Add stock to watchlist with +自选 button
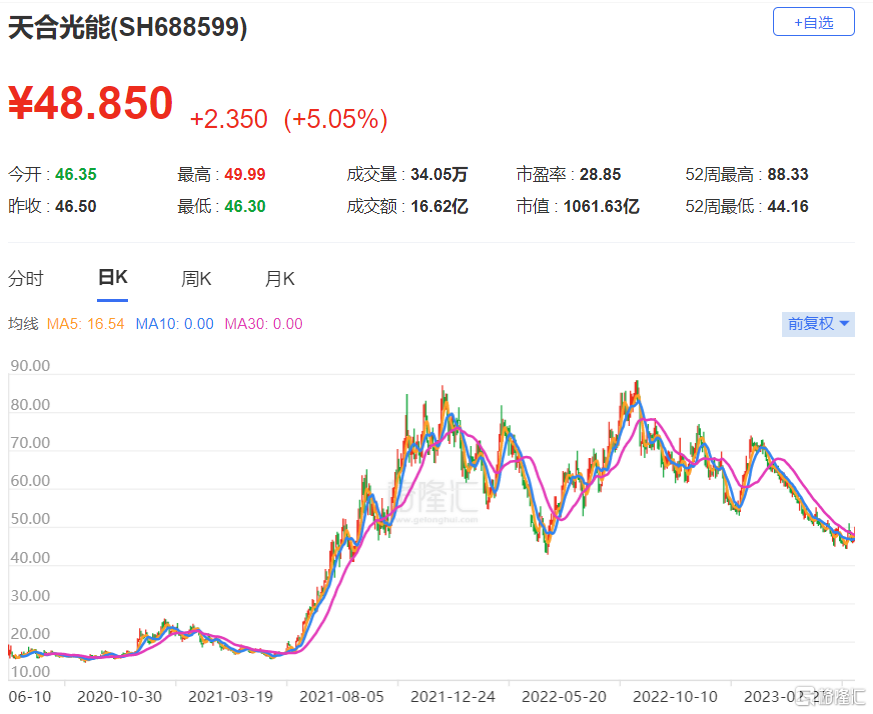Viewport: 873px width, 714px height. pyautogui.click(x=813, y=22)
